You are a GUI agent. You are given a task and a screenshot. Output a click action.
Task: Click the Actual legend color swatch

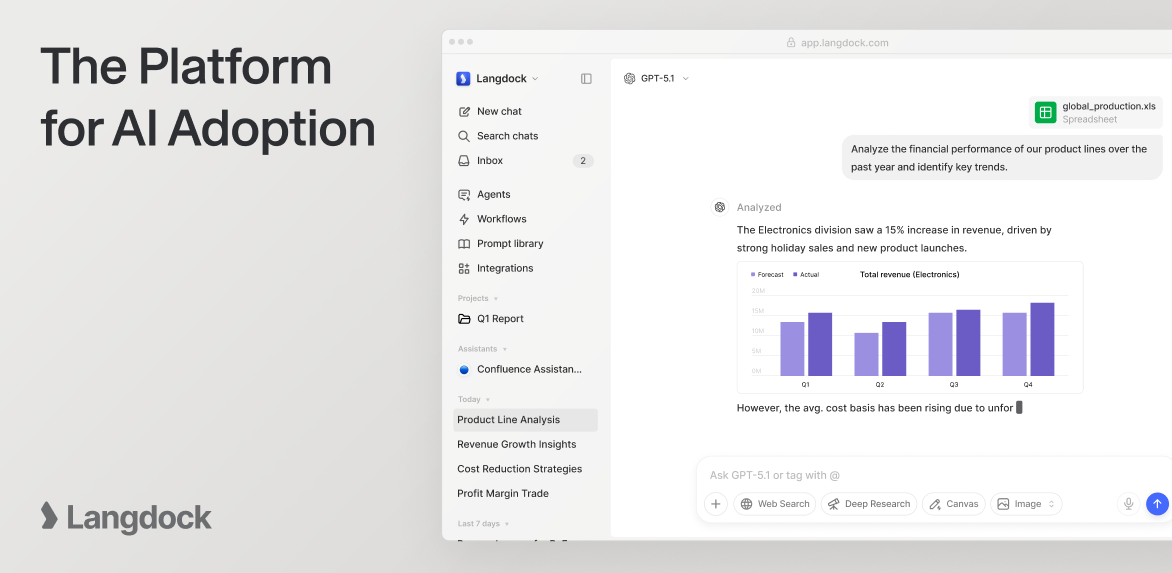click(x=795, y=274)
